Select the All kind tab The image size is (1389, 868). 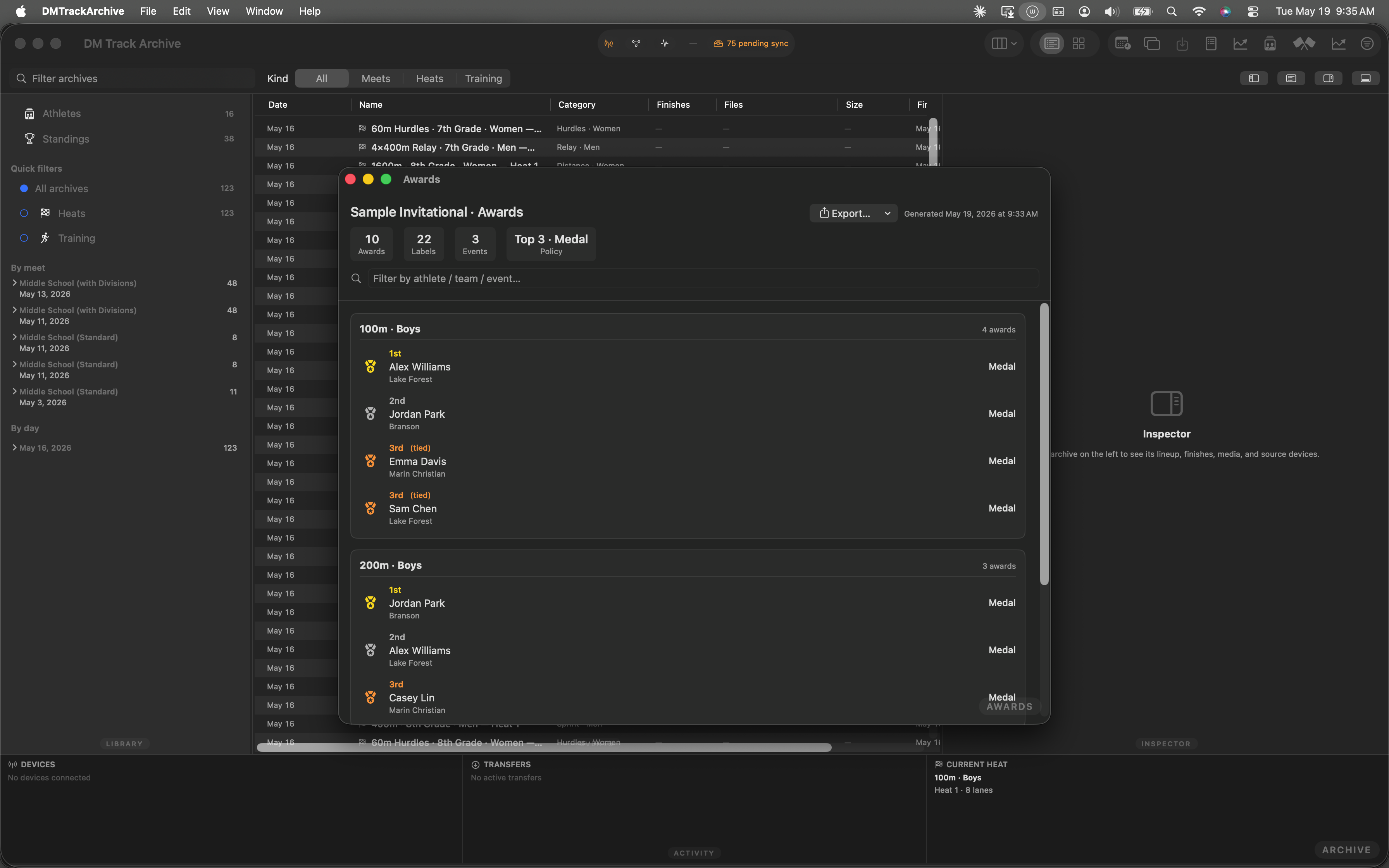[321, 79]
